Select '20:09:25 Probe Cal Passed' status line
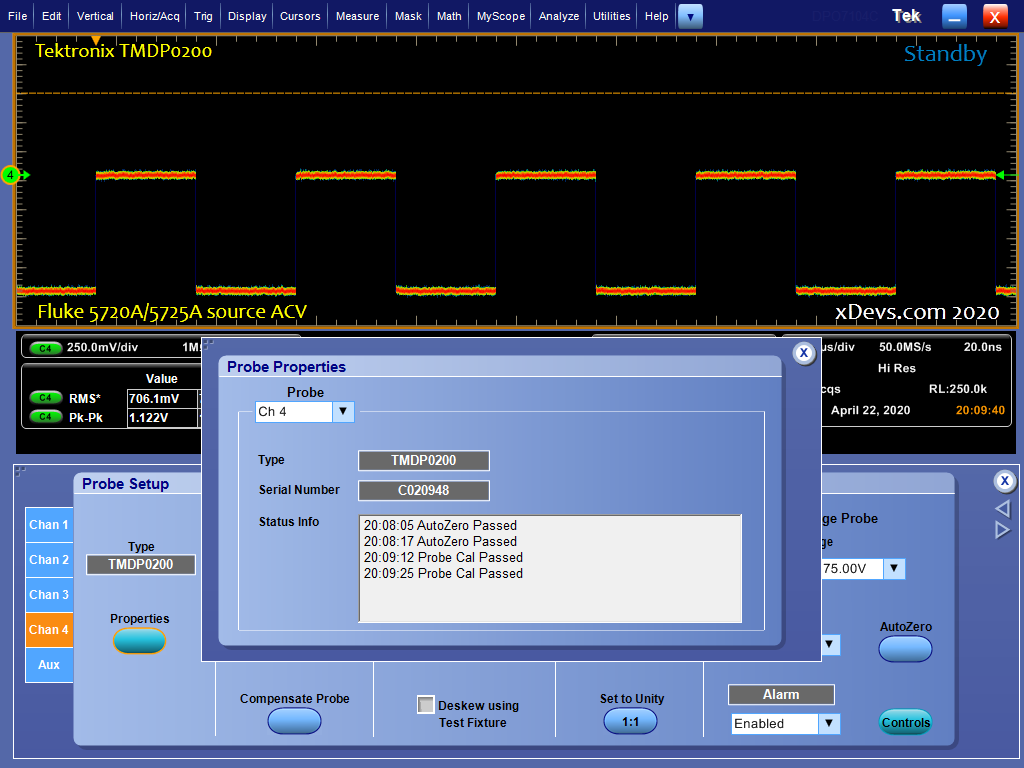 (x=443, y=573)
